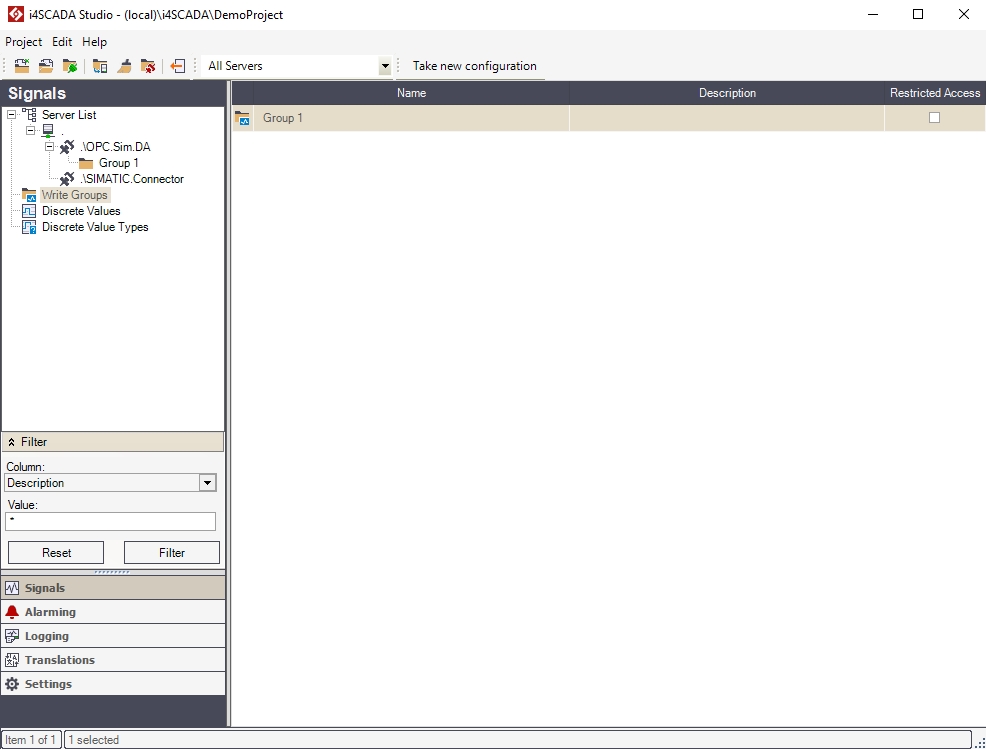The image size is (986, 749).
Task: Collapse the OPC.Sim.DA connector node
Action: click(49, 146)
